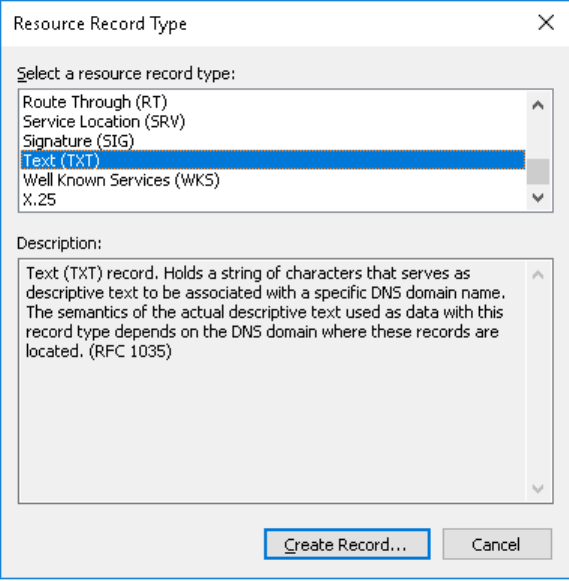
Task: Click the description box scroll down arrow
Action: [x=538, y=488]
